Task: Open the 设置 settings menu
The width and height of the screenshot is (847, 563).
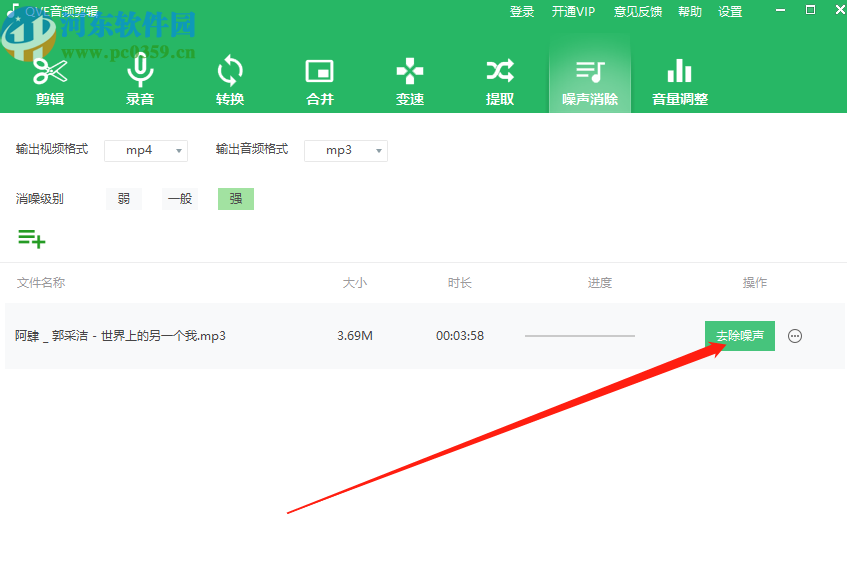Action: tap(730, 12)
